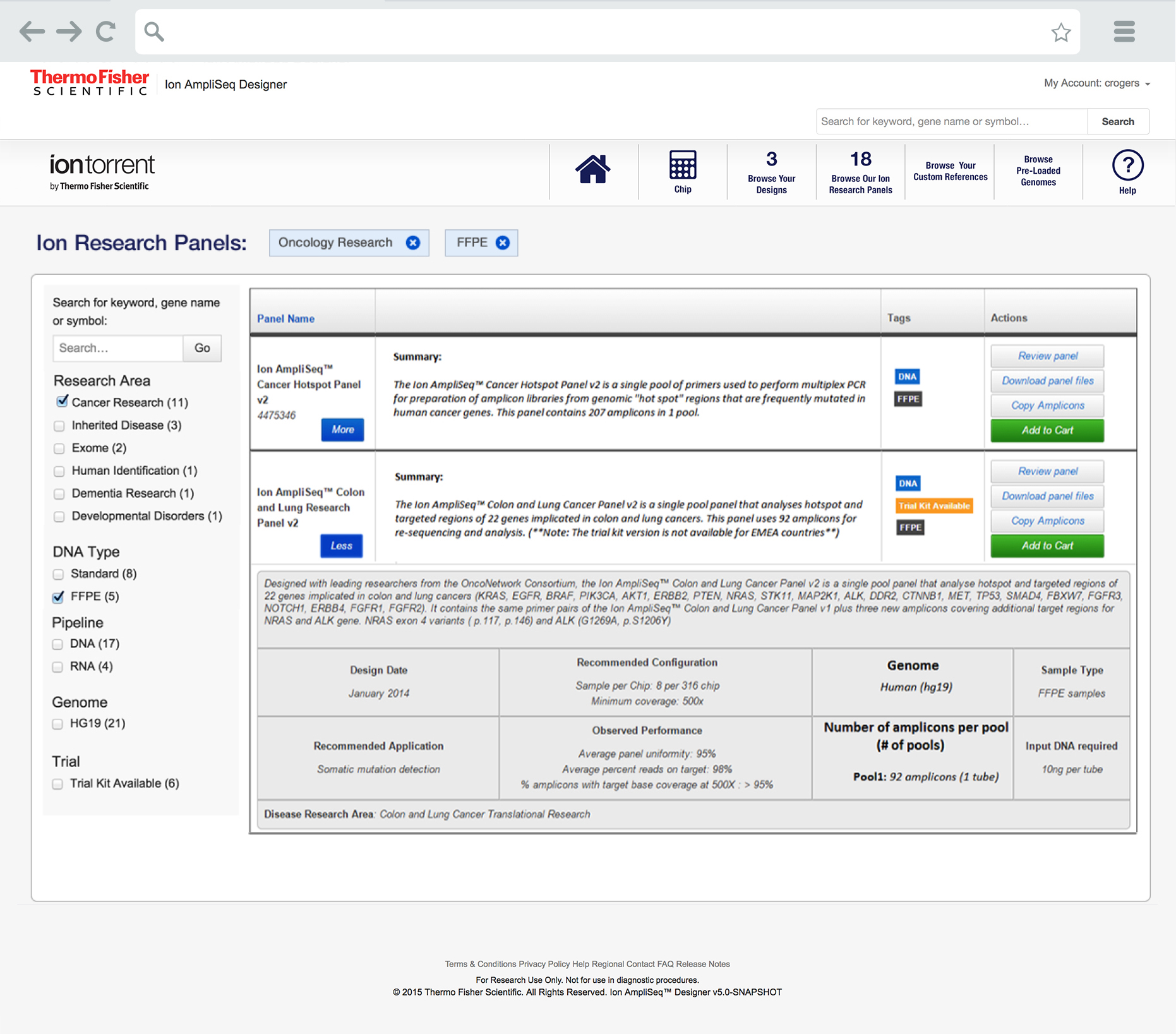Screen dimensions: 1176x1034
Task: Click FFPE tag of Colon and Lung Panel
Action: [910, 527]
